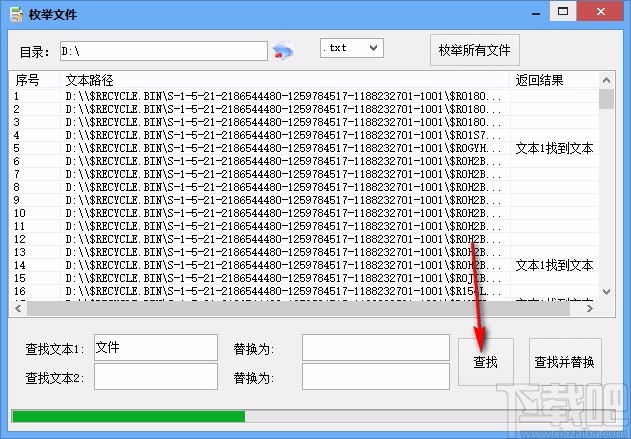Focus the 目录 path input field

164,51
